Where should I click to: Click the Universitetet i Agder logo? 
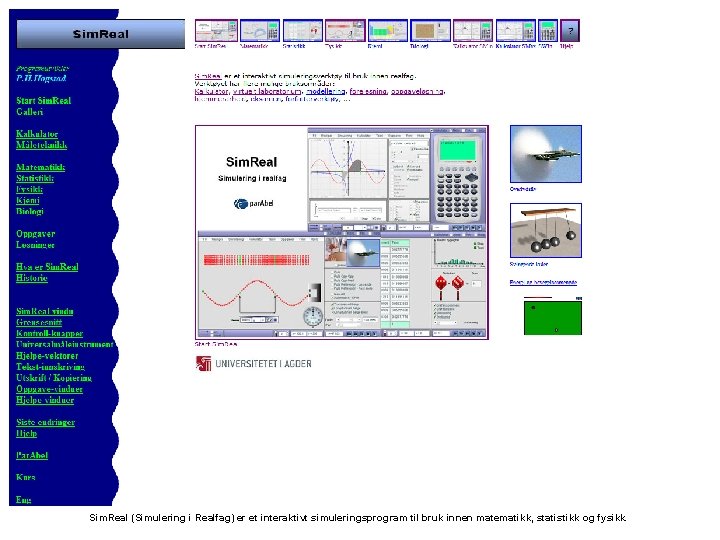click(x=253, y=363)
